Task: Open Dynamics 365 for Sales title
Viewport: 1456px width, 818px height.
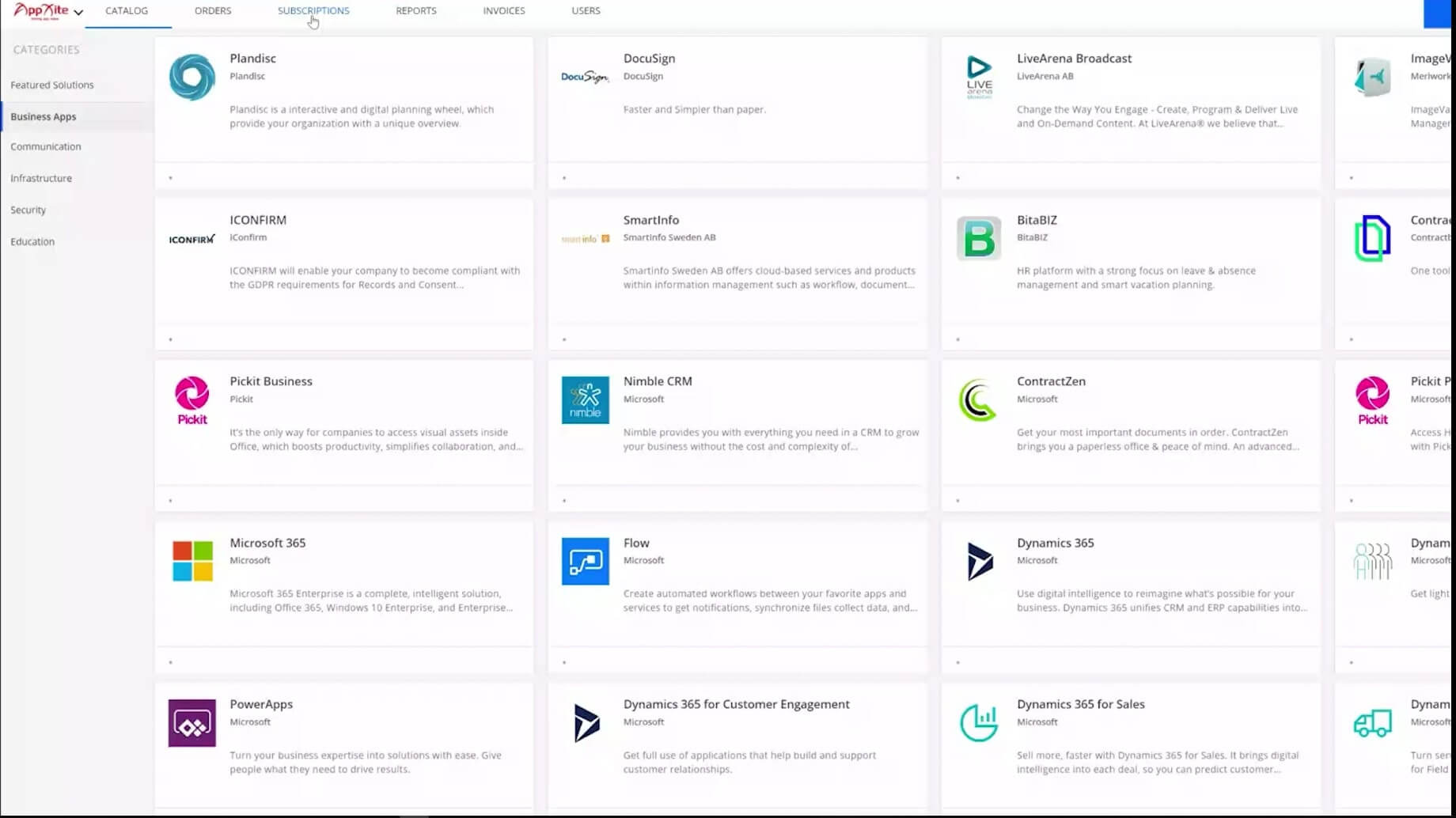Action: click(x=1081, y=704)
